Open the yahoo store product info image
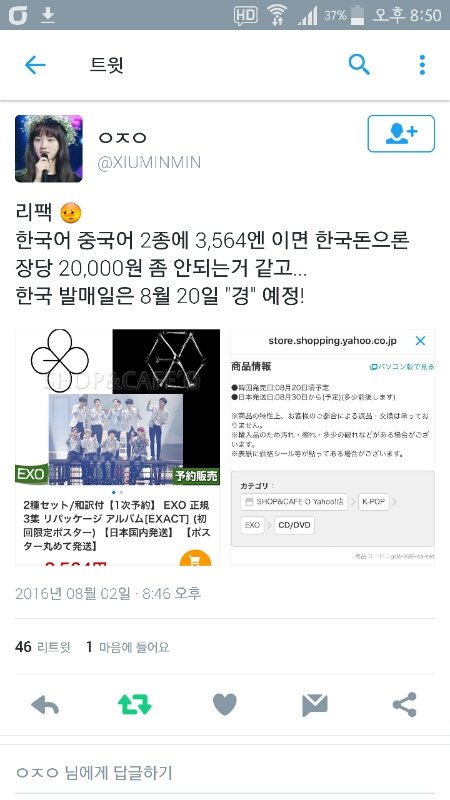 click(x=333, y=447)
